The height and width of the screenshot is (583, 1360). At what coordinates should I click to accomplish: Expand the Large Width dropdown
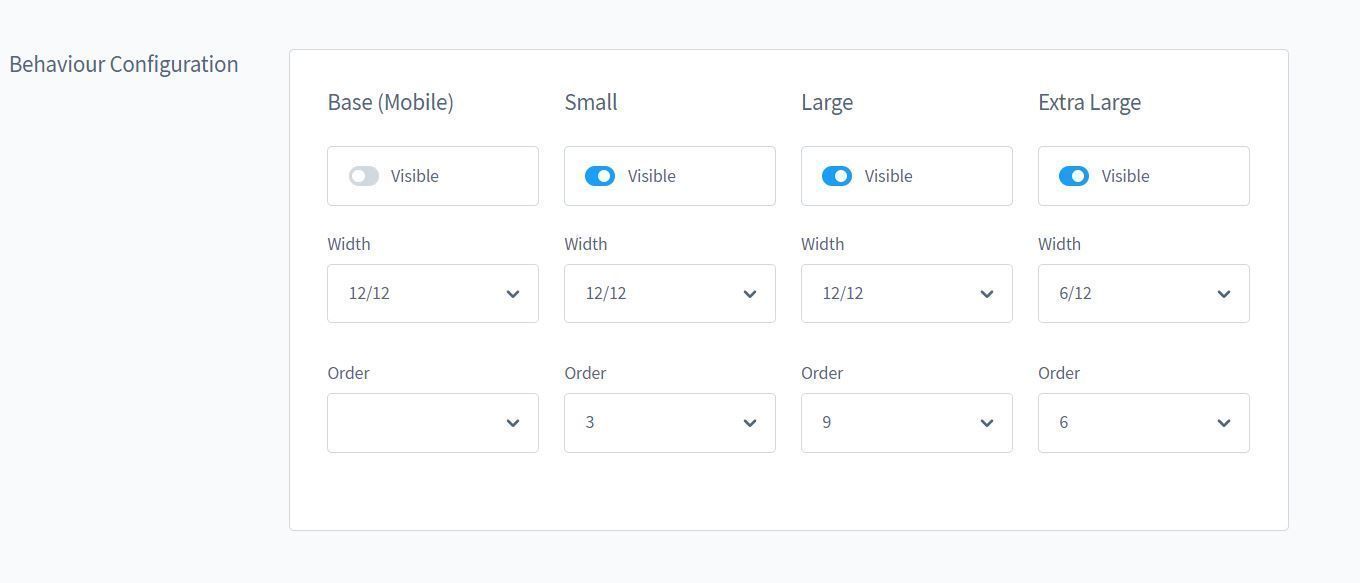click(906, 294)
